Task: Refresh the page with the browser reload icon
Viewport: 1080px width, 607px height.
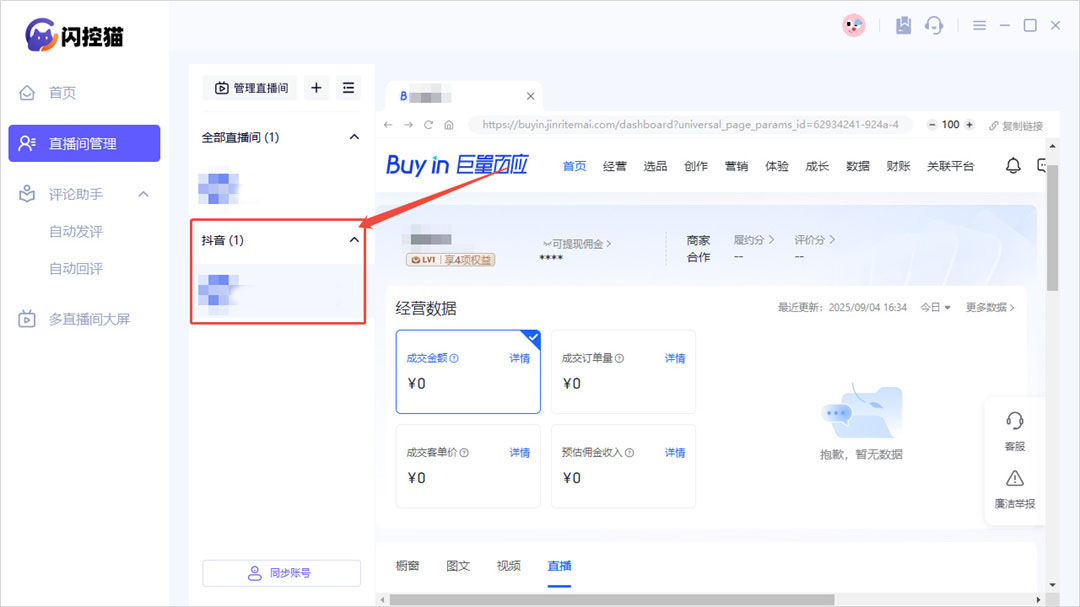Action: pos(428,124)
